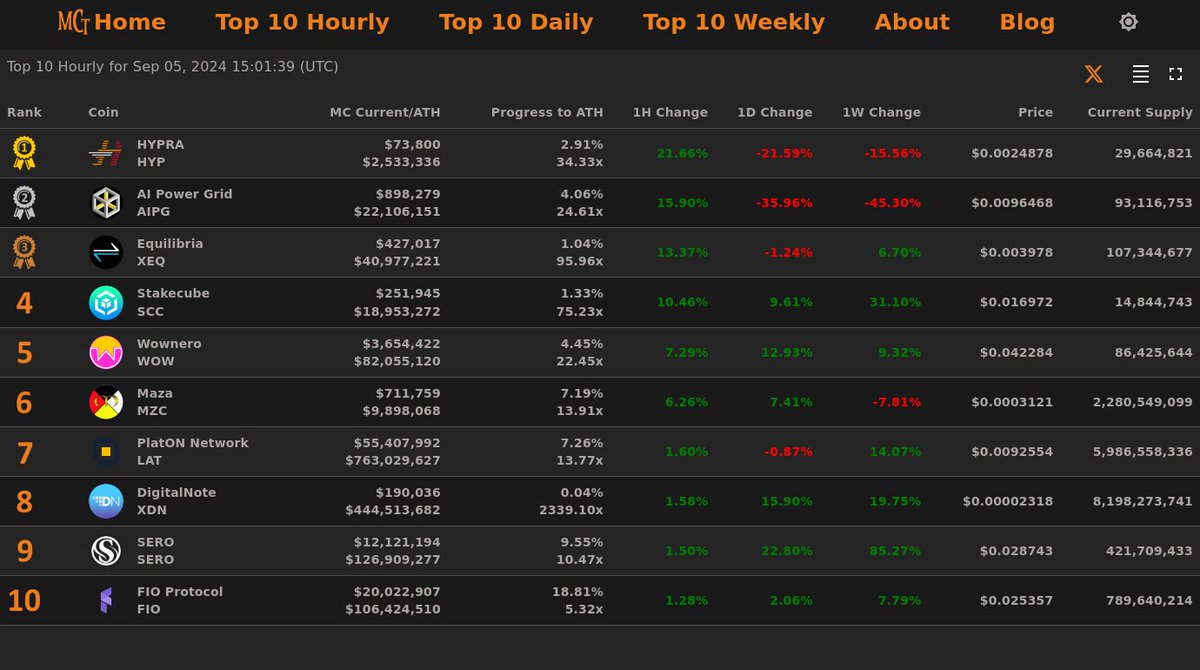This screenshot has height=670, width=1200.
Task: Open the Maza coin name link
Action: point(155,393)
